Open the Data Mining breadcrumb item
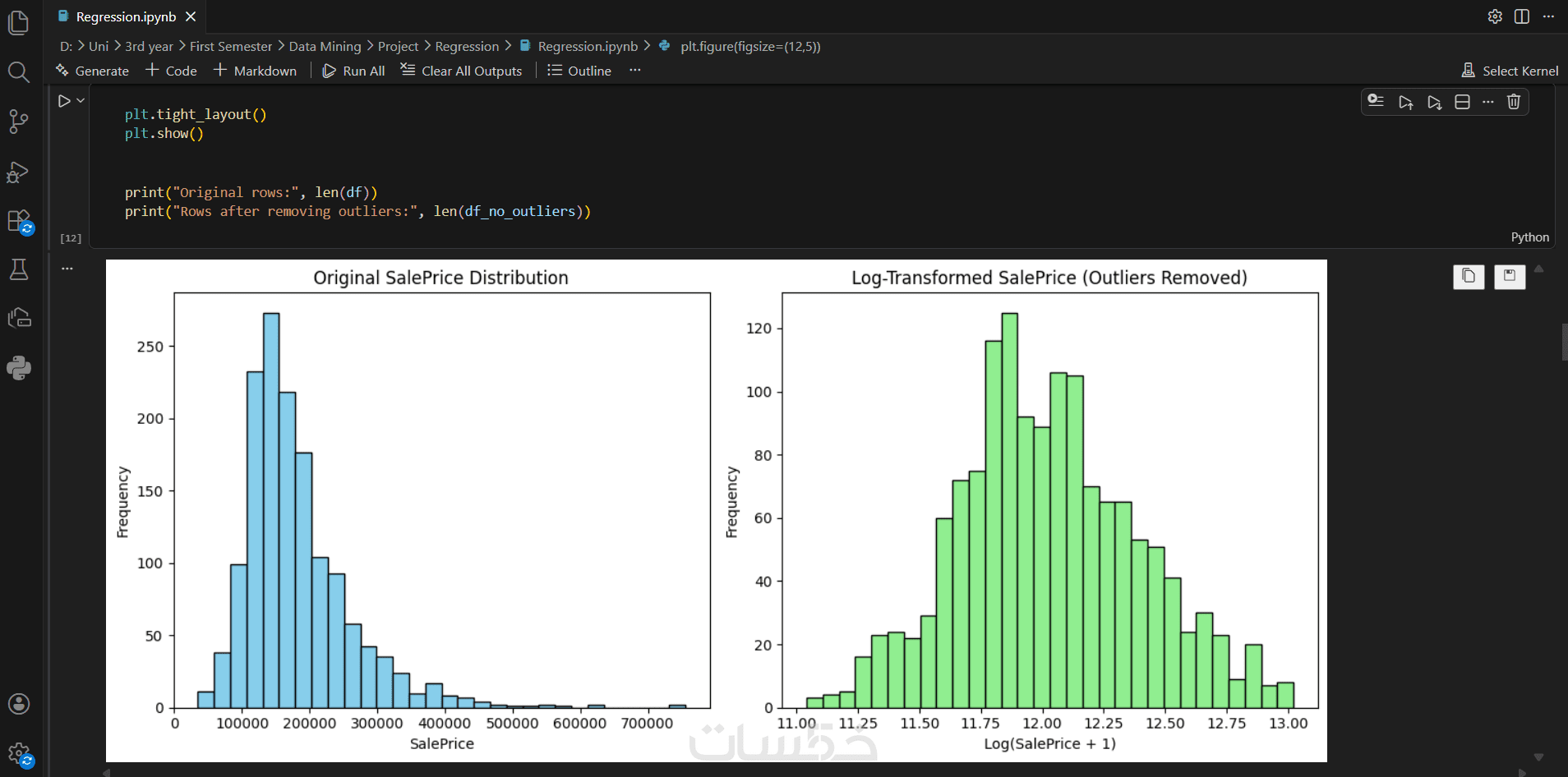The width and height of the screenshot is (1568, 777). [325, 46]
